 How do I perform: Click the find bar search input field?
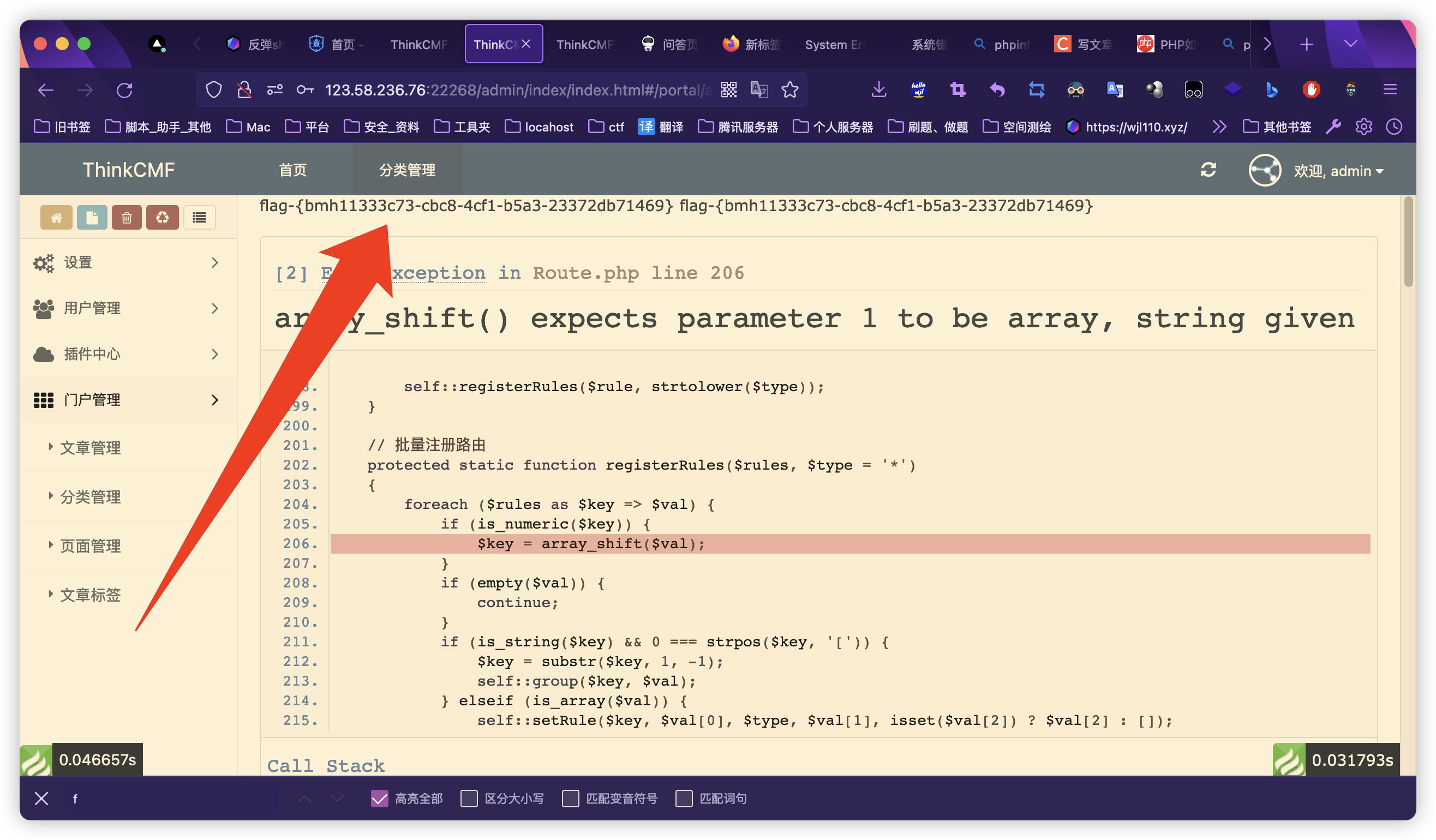tap(171, 799)
